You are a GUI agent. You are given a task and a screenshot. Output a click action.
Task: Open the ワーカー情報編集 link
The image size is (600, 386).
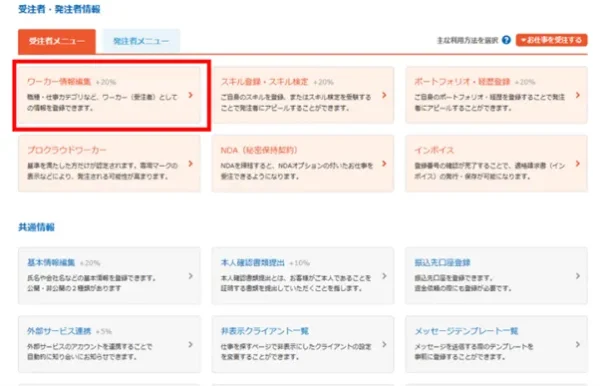59,82
